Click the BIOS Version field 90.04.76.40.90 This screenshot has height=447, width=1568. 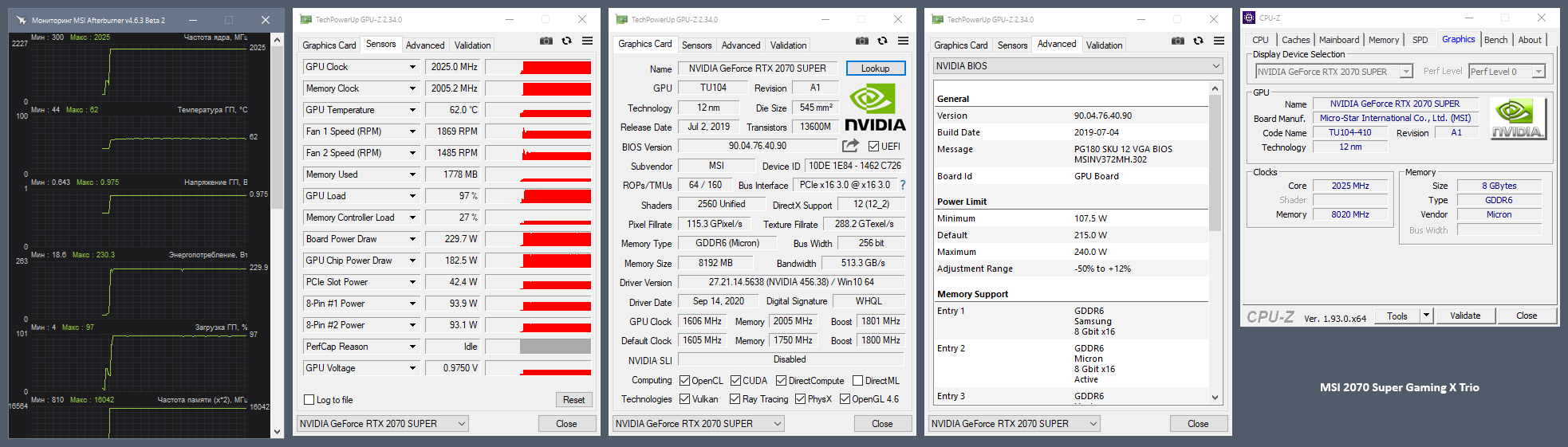point(758,147)
